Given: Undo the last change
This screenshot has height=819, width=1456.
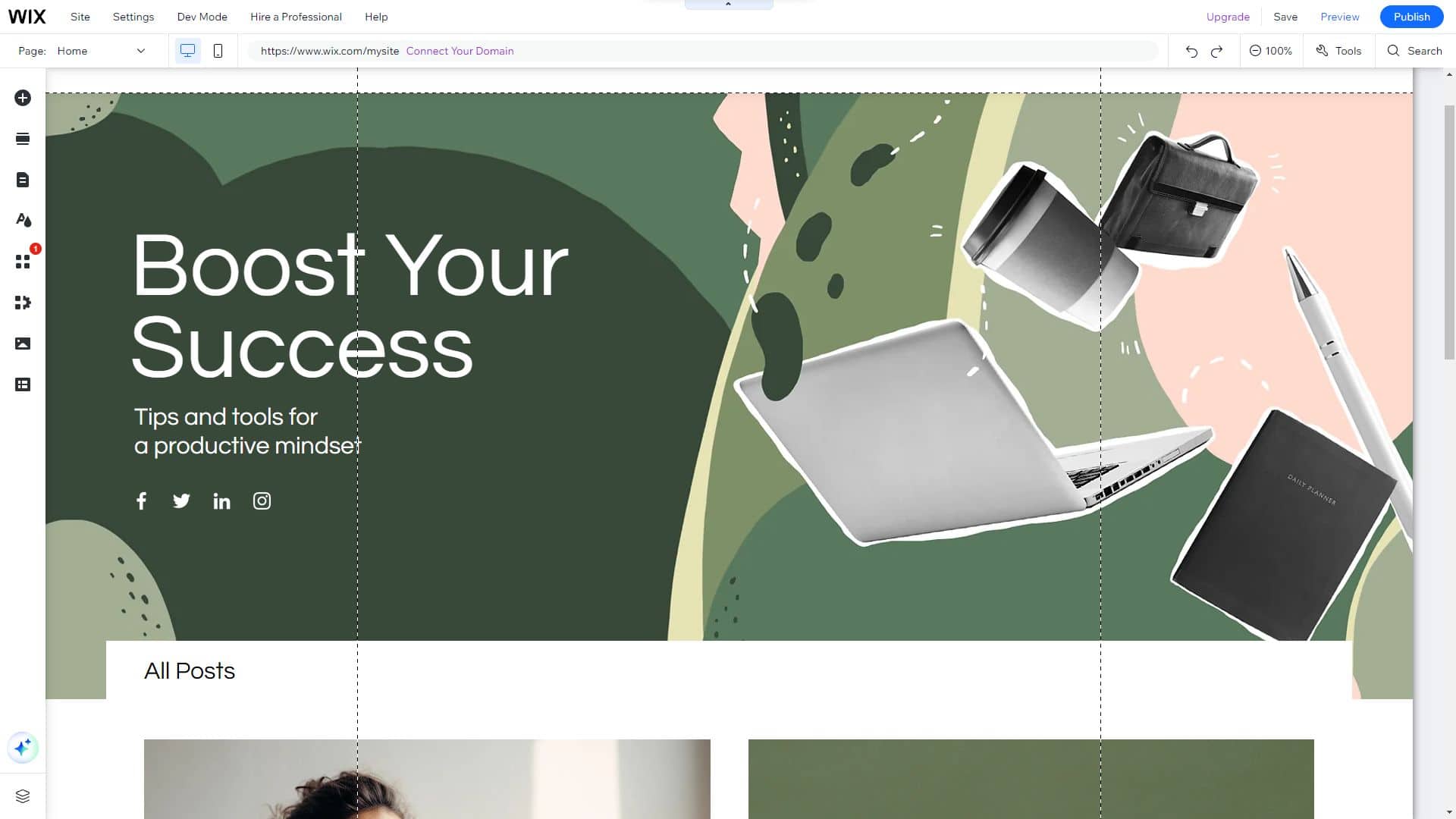Looking at the screenshot, I should click(1191, 51).
